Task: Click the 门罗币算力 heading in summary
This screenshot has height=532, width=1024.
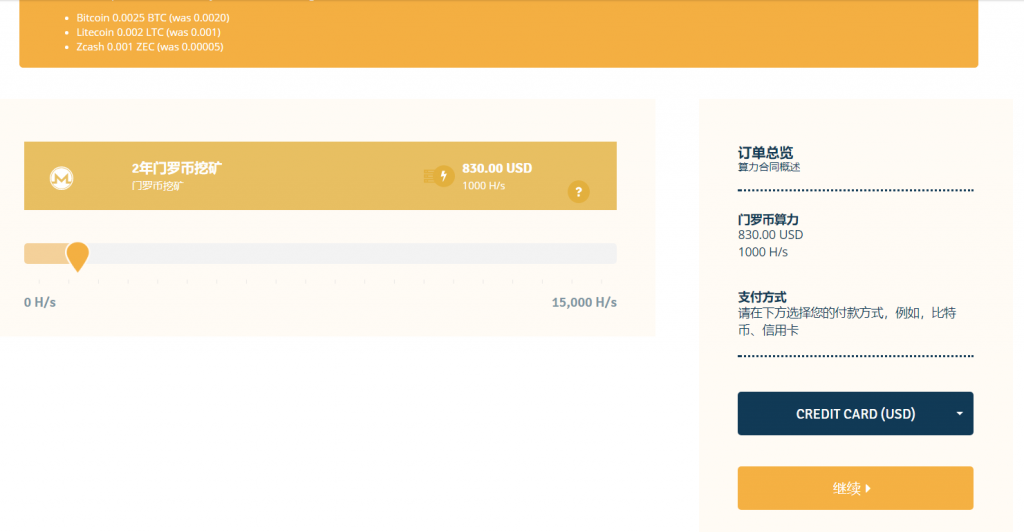Action: click(x=768, y=219)
